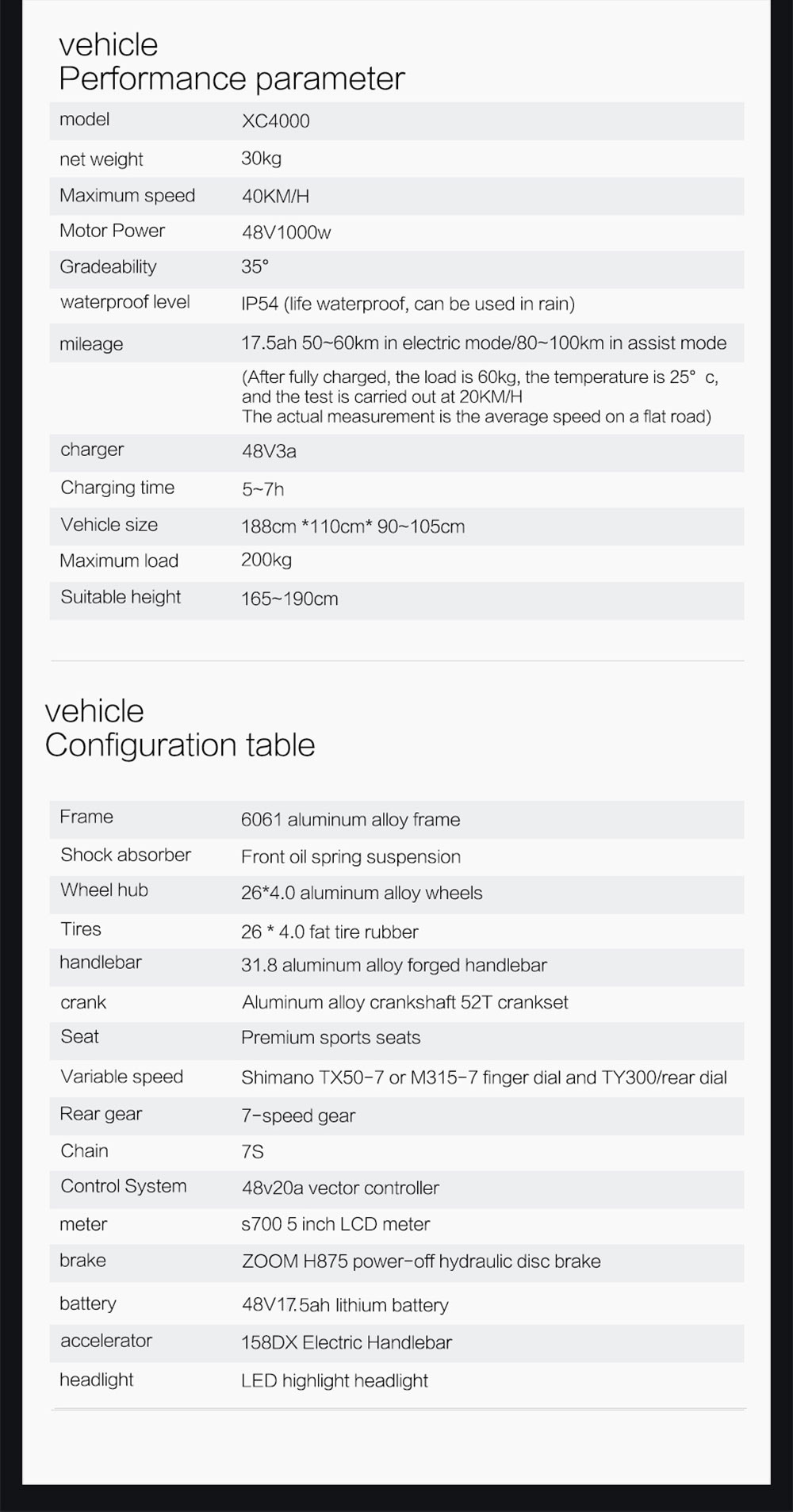Click the mileage 17.5ah range description
The width and height of the screenshot is (793, 1512).
tap(484, 343)
